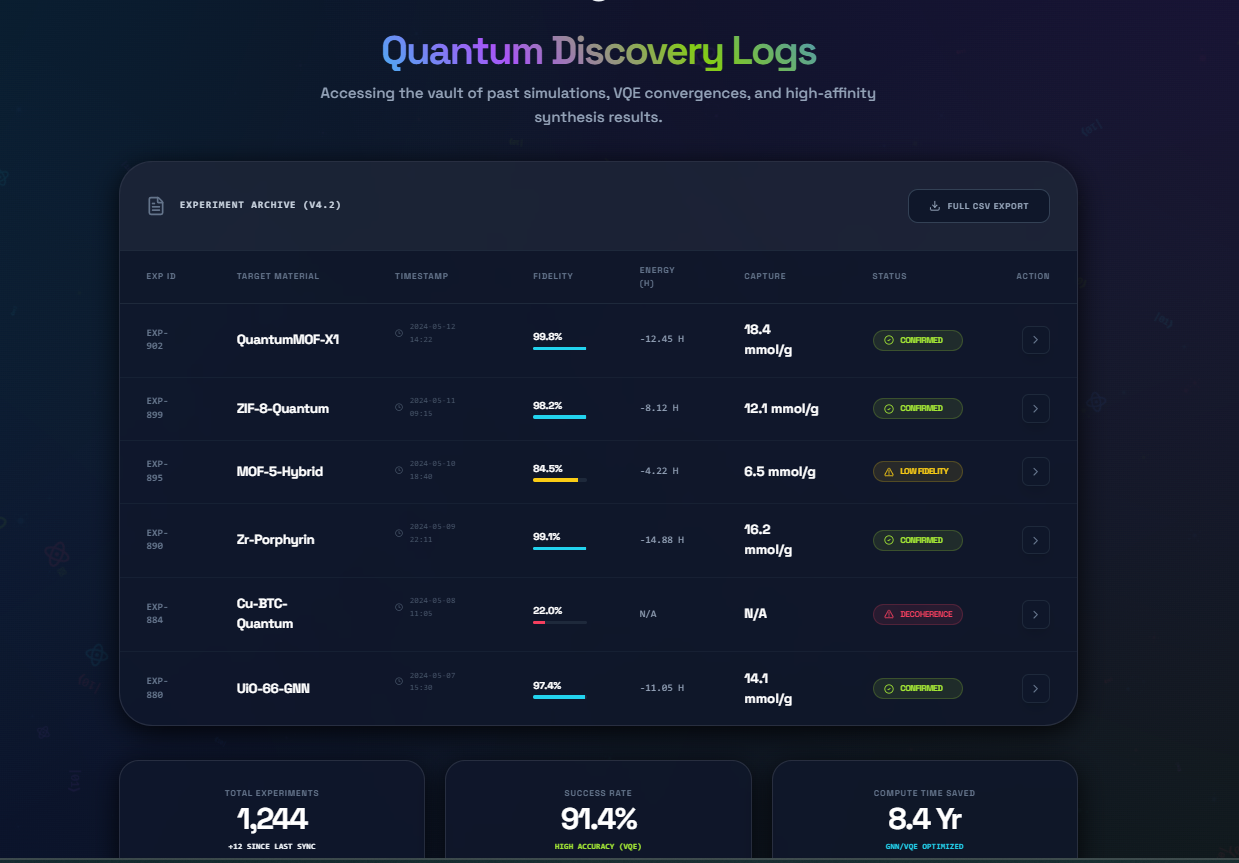Click warning triangle icon in Low Fidelity badge

[889, 471]
